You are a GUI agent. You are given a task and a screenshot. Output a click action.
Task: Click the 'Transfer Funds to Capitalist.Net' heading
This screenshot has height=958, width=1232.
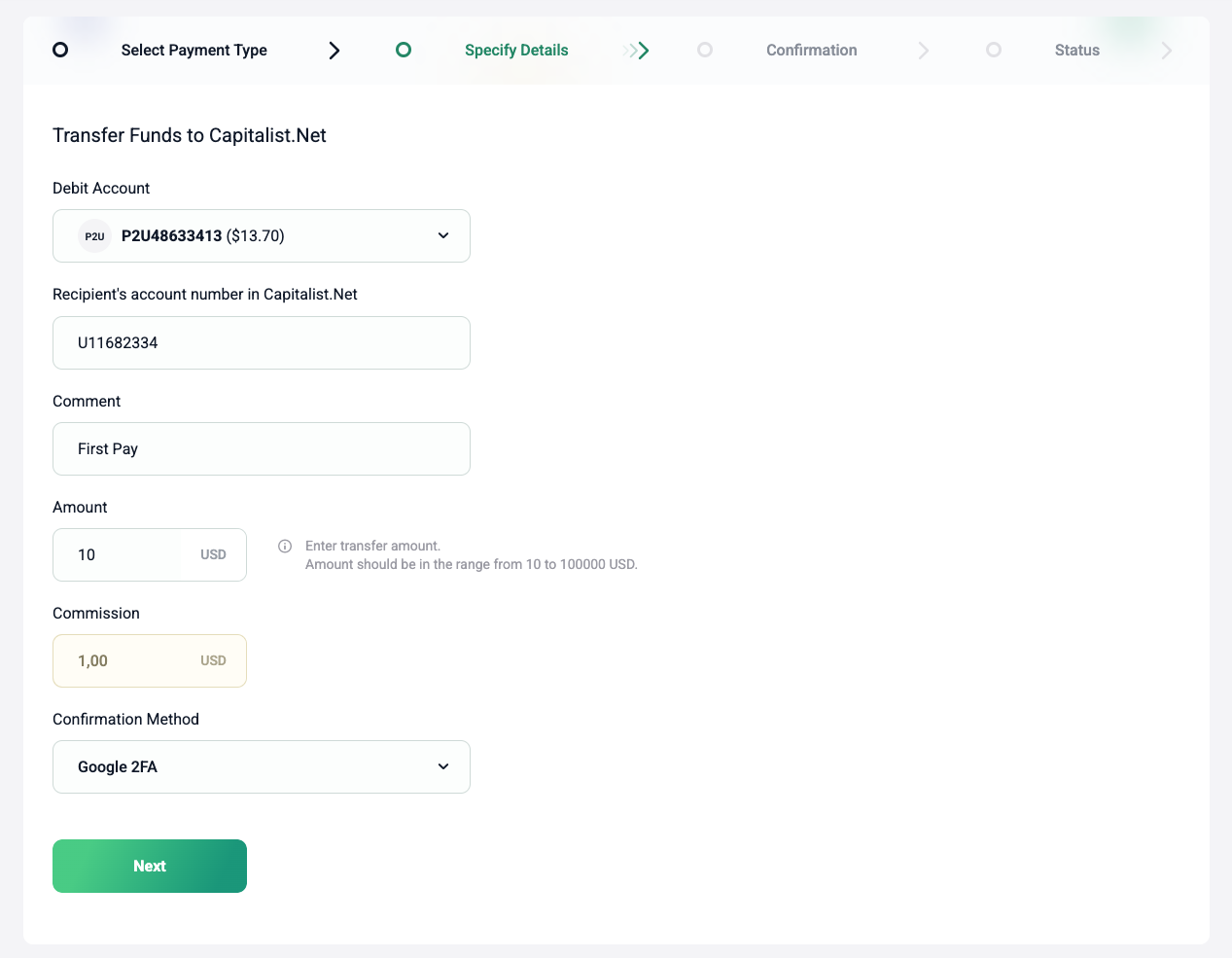pyautogui.click(x=190, y=136)
